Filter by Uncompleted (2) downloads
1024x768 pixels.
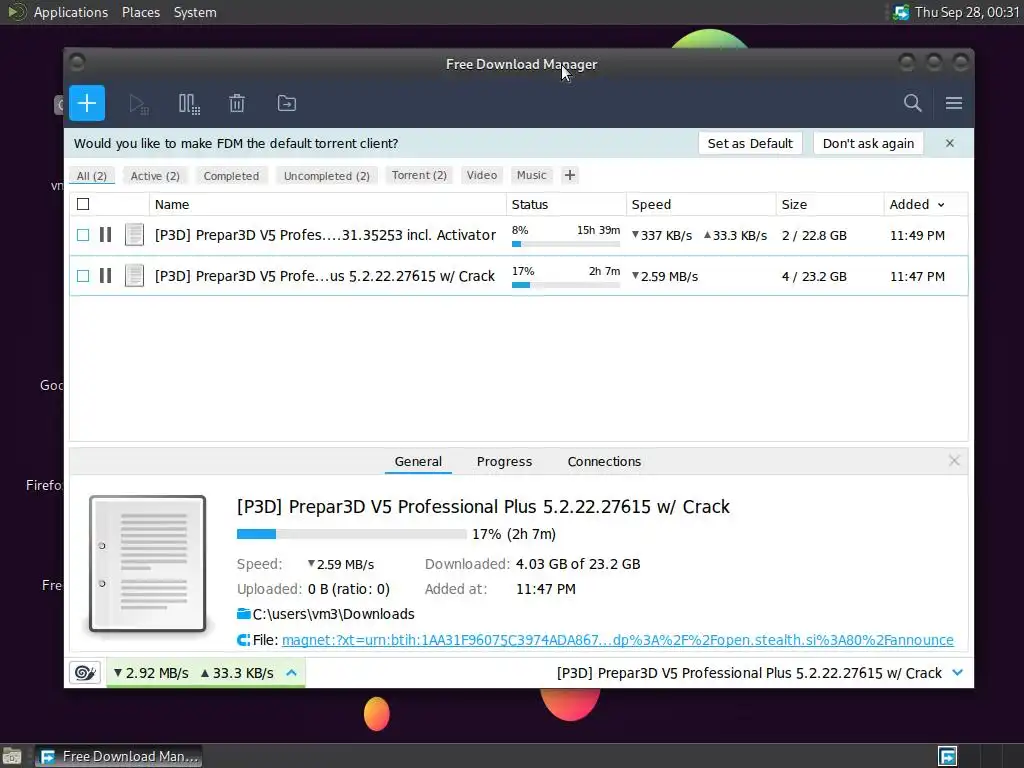(x=327, y=176)
